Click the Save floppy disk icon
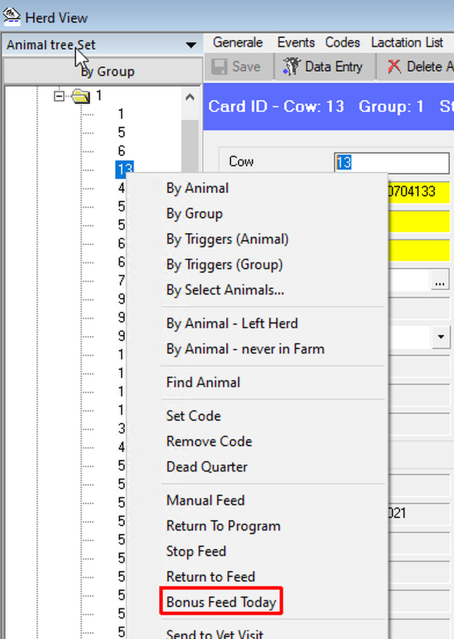This screenshot has height=639, width=454. [219, 67]
